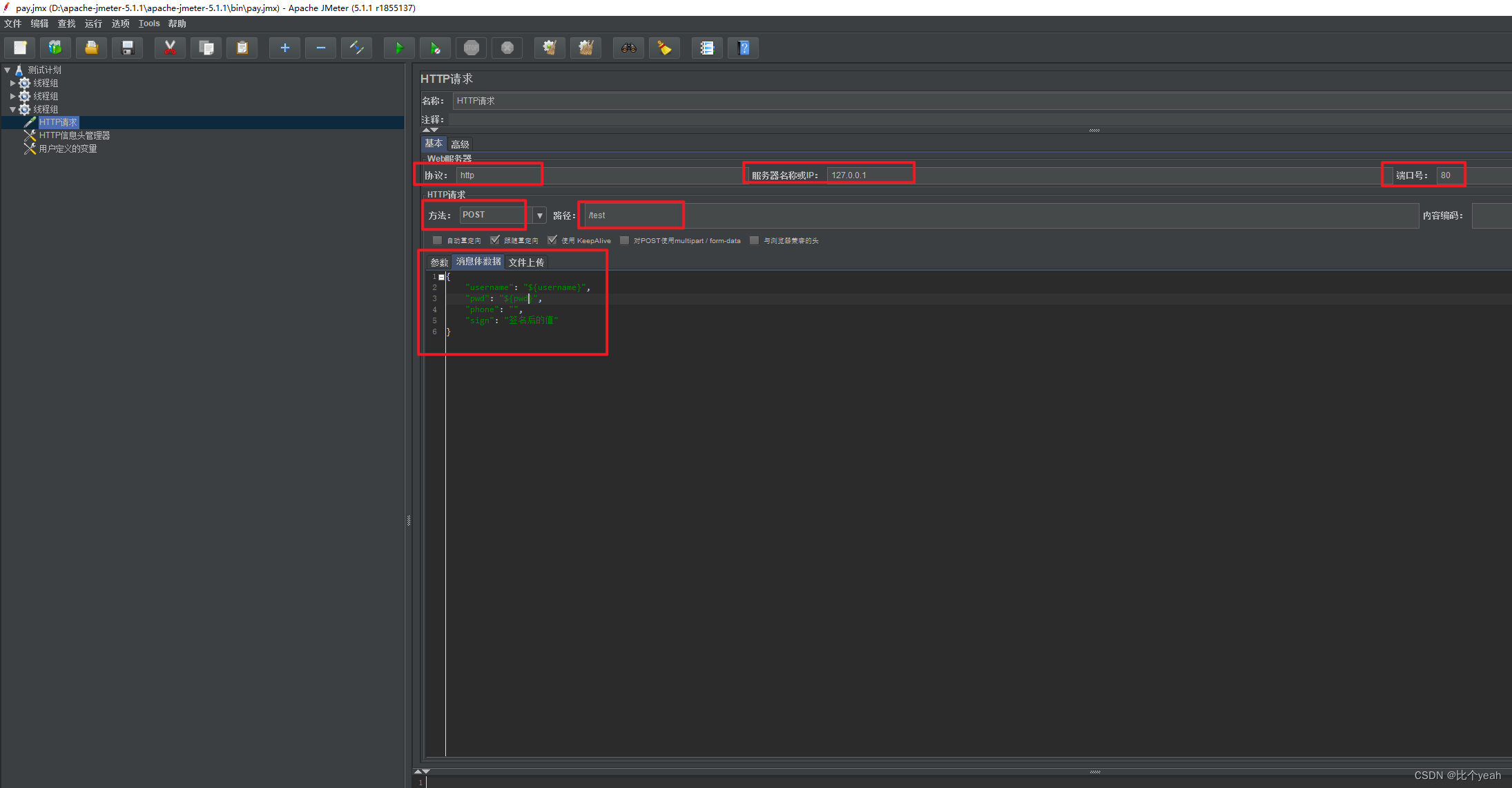Expand the second 线程组 tree node
Viewport: 1512px width, 788px height.
click(12, 96)
